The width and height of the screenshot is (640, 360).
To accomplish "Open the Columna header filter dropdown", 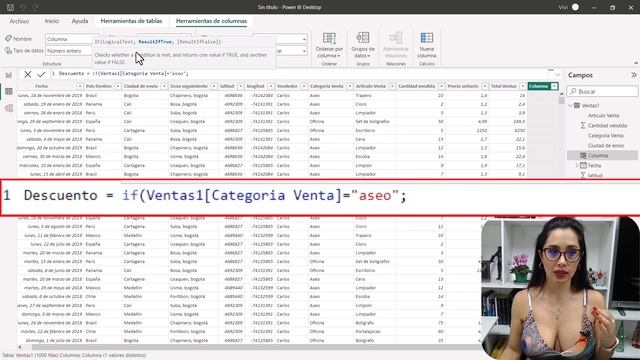I will (x=554, y=86).
